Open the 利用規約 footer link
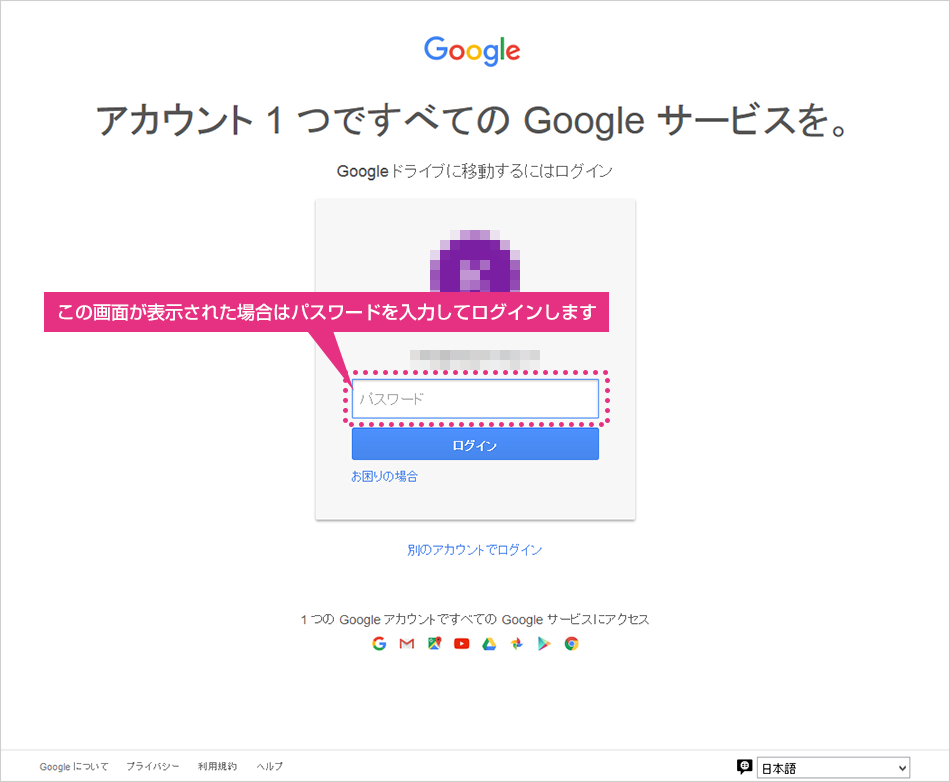 coord(218,766)
